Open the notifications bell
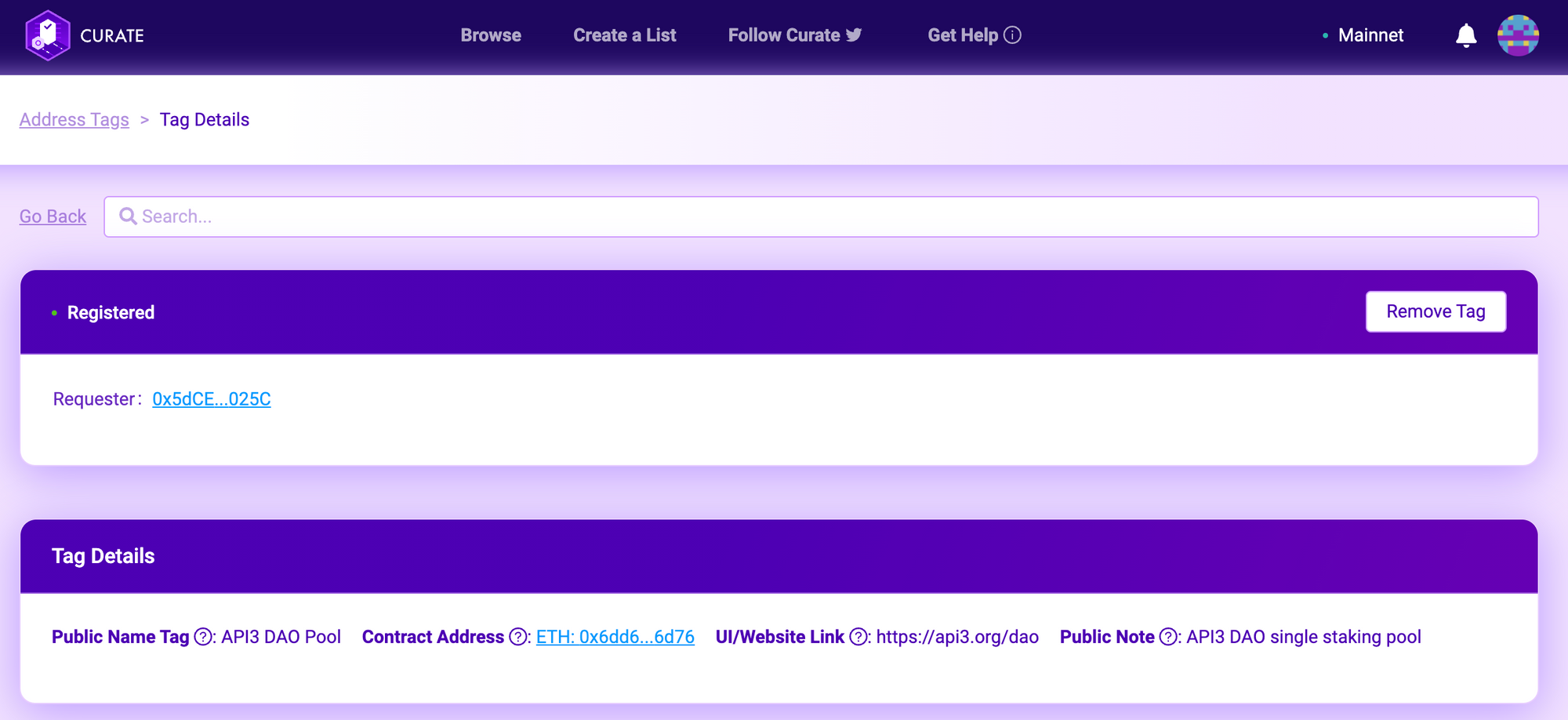Image resolution: width=1568 pixels, height=720 pixels. click(x=1466, y=35)
